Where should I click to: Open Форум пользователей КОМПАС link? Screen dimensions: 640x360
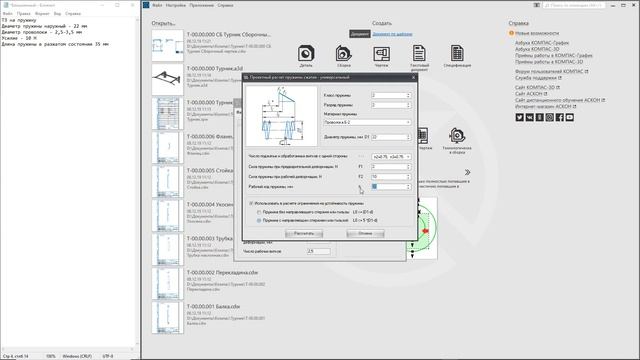(551, 71)
